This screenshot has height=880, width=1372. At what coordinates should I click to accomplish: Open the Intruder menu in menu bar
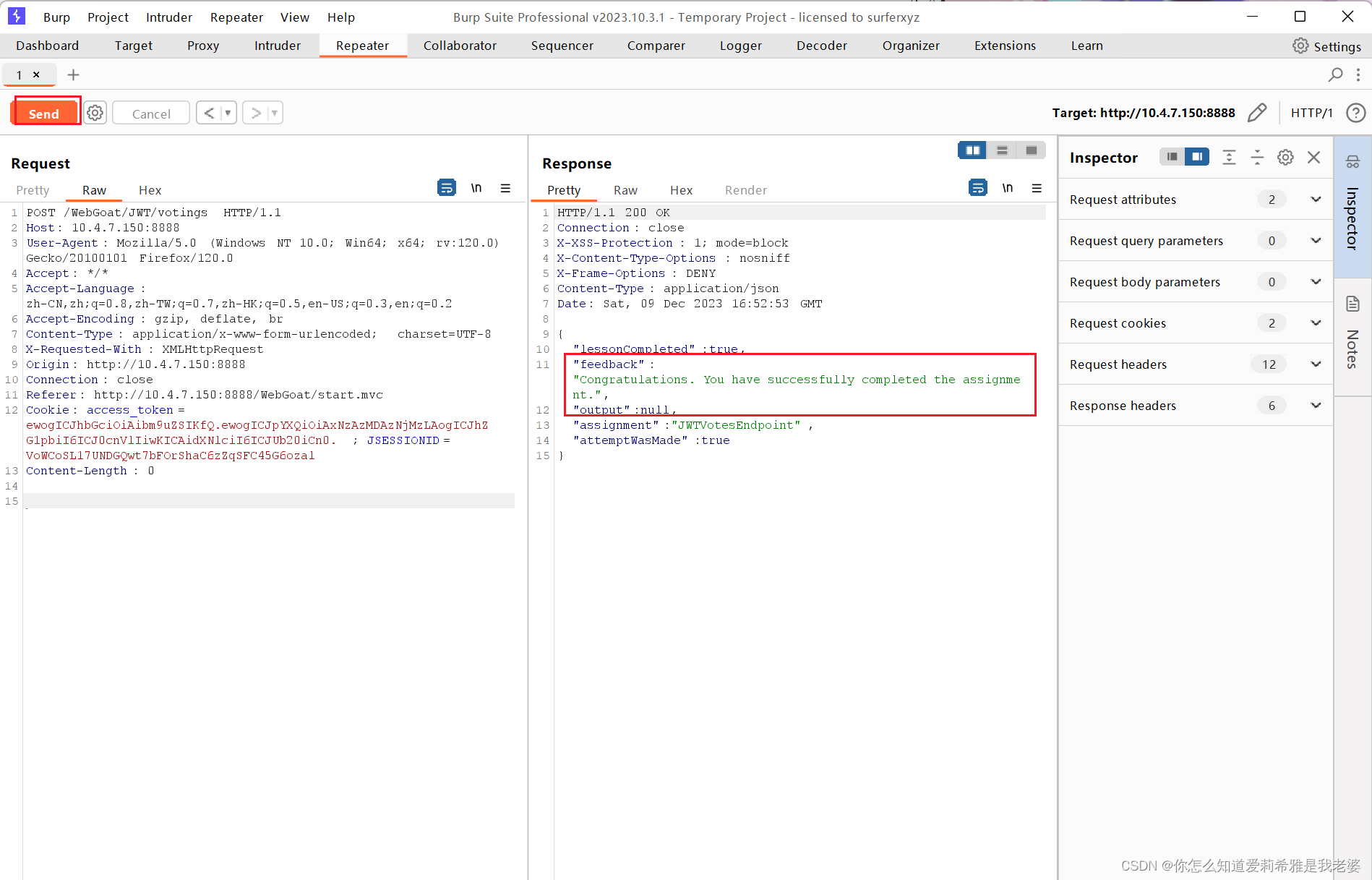pyautogui.click(x=169, y=17)
